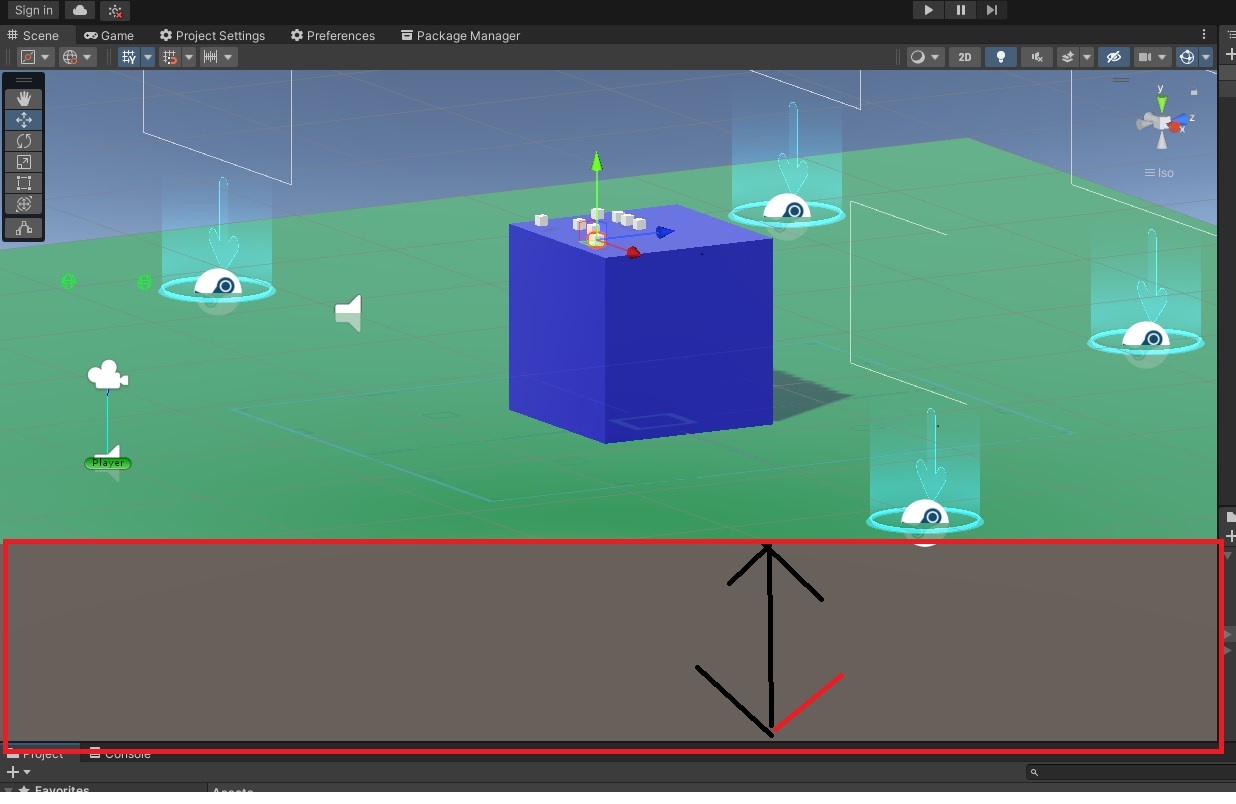Select the Rotate tool

pyautogui.click(x=24, y=141)
